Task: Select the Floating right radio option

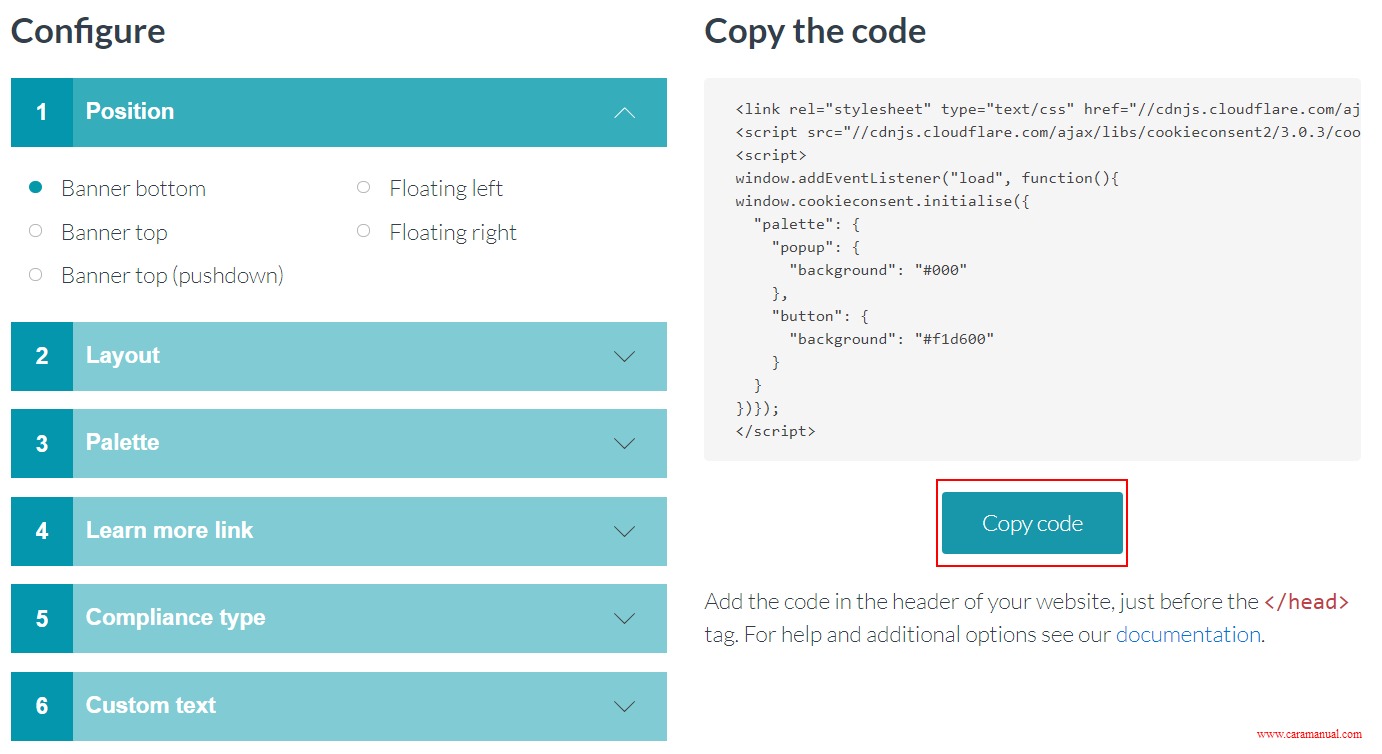Action: point(364,231)
